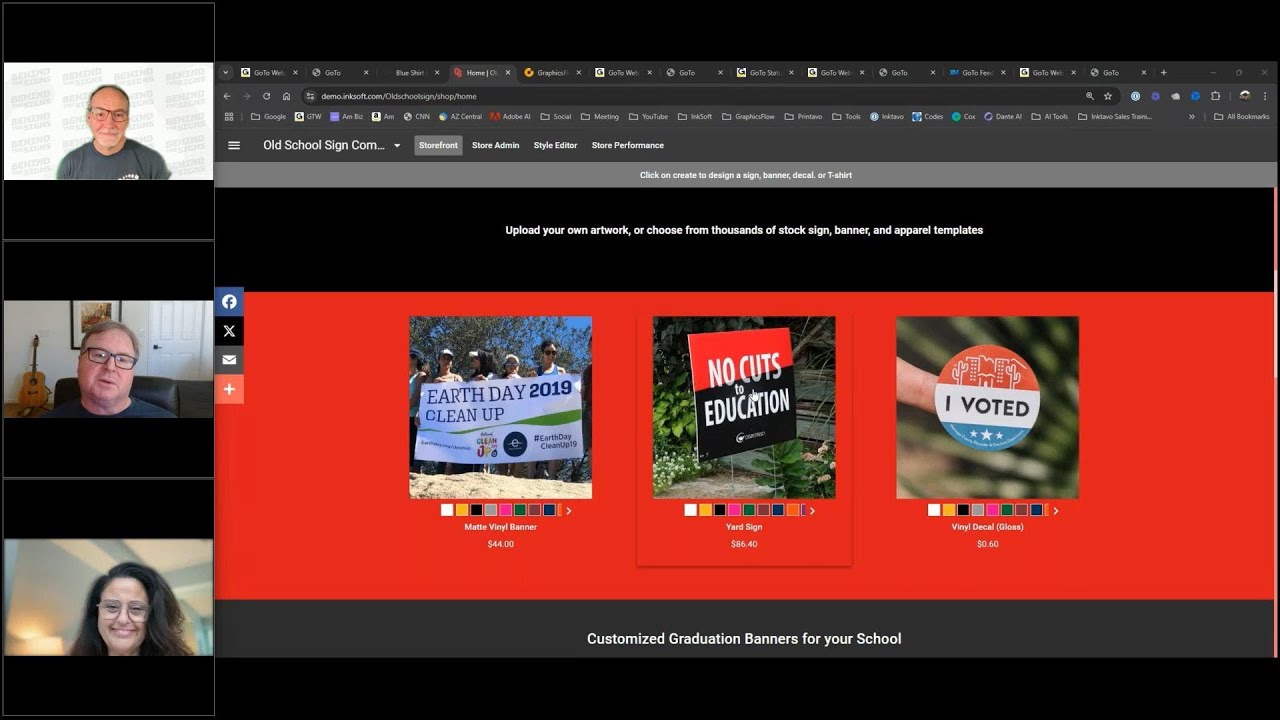Go back in browser history

[x=227, y=96]
